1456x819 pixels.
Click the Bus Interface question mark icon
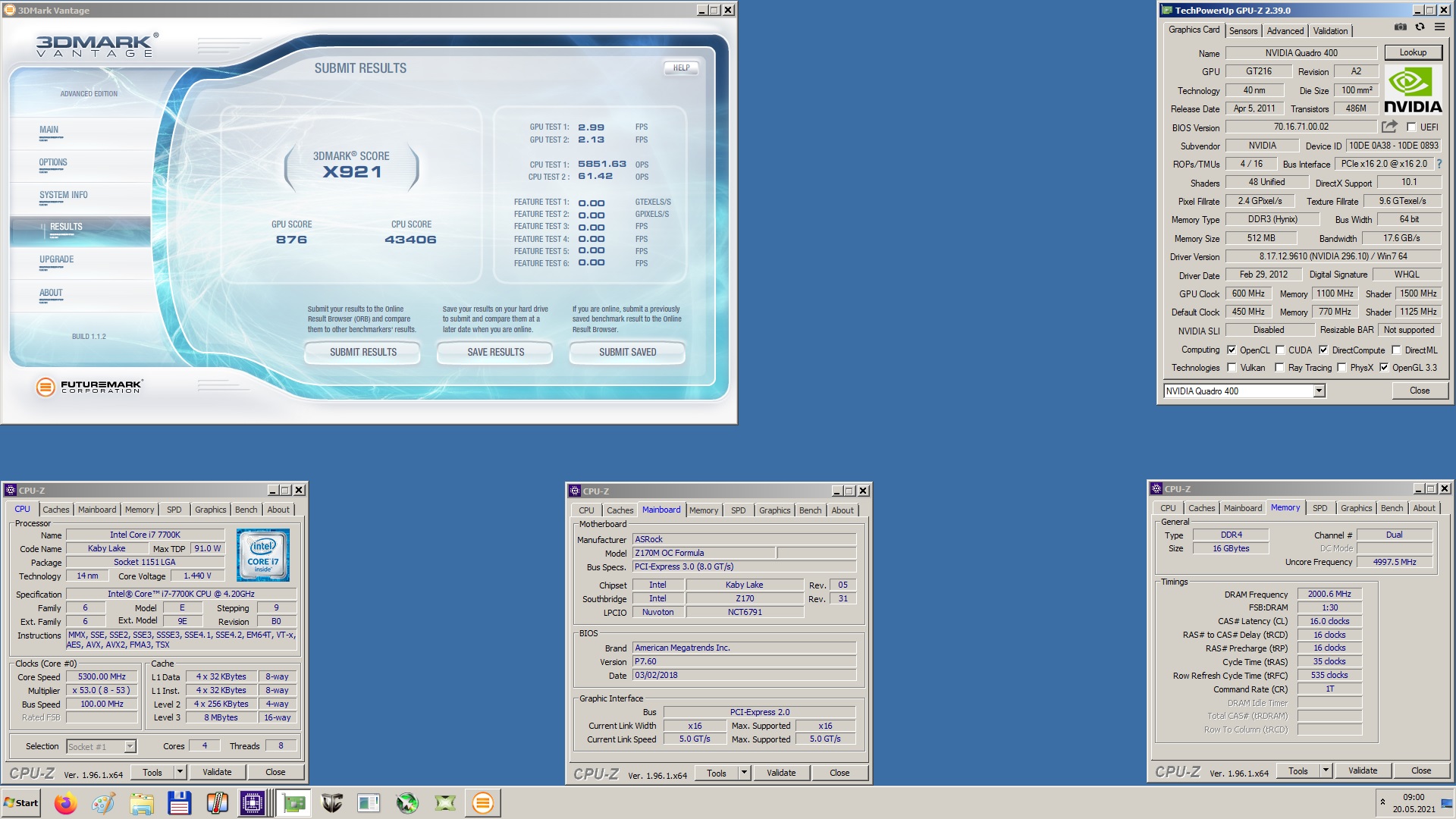tap(1439, 164)
